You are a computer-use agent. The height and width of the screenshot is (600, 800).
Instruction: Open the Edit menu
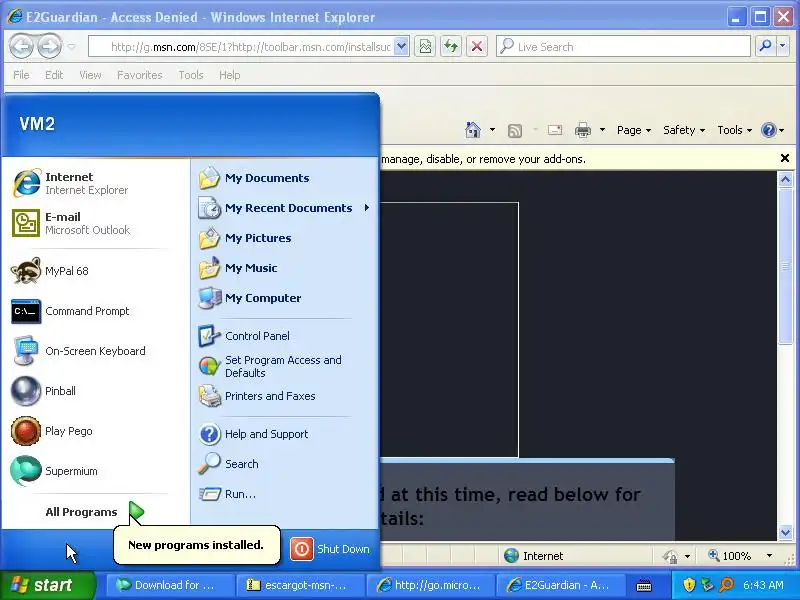(x=54, y=75)
